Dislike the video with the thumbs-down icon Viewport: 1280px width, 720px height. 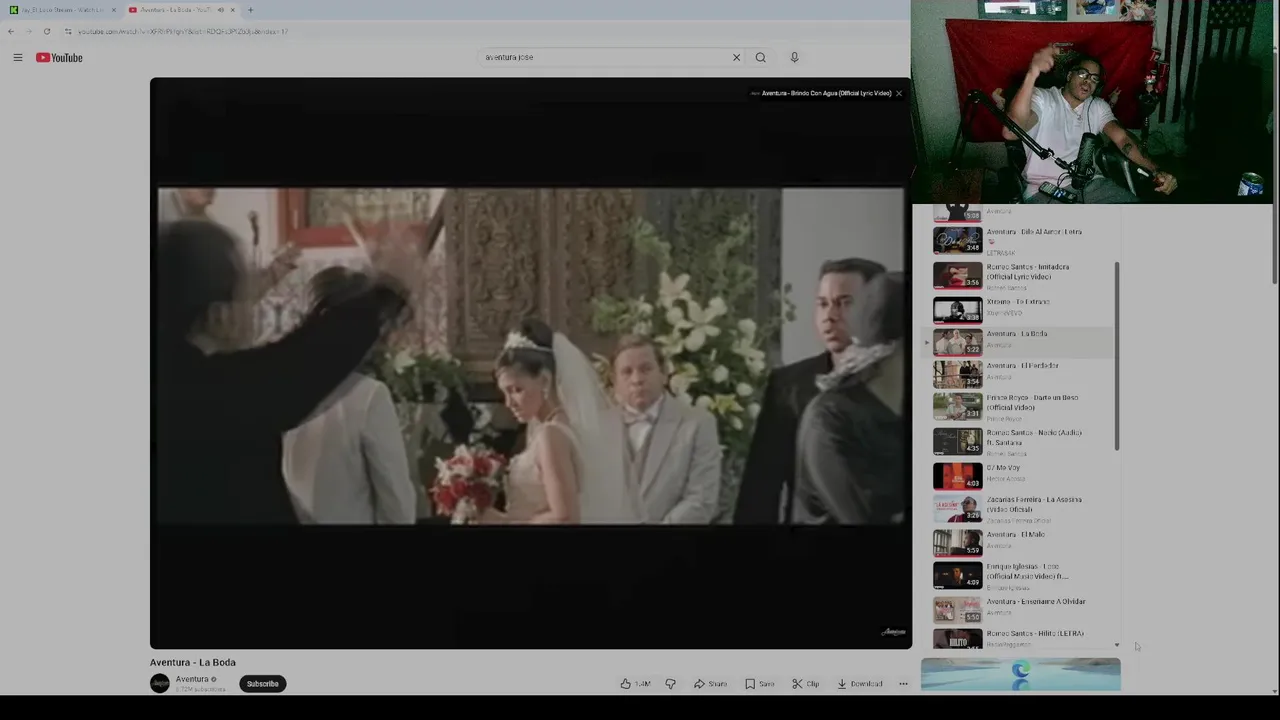tap(670, 684)
